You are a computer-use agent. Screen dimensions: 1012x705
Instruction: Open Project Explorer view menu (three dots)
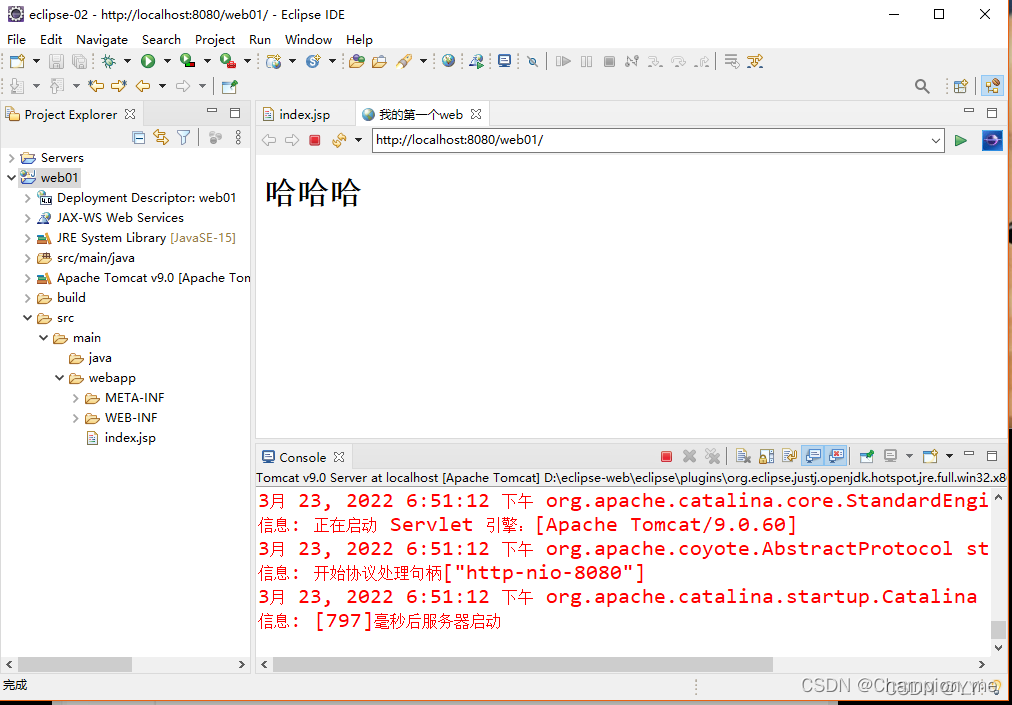coord(238,137)
